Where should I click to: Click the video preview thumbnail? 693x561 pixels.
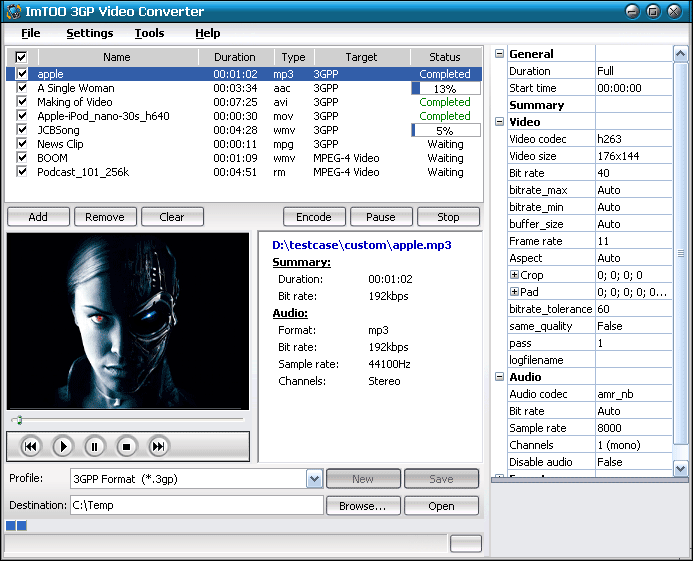128,321
